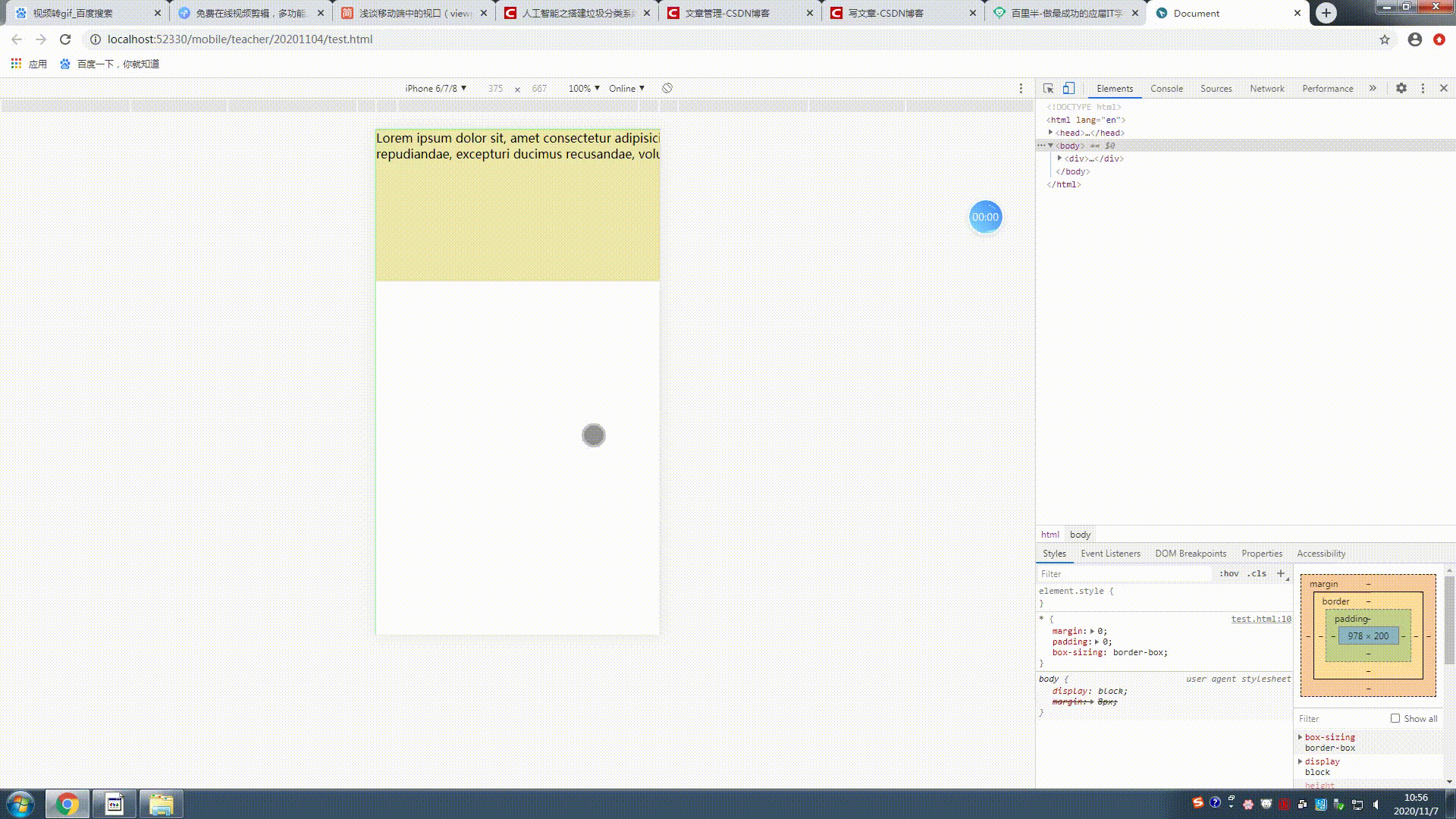Viewport: 1456px width, 819px height.
Task: Open a new browser tab
Action: coord(1326,13)
